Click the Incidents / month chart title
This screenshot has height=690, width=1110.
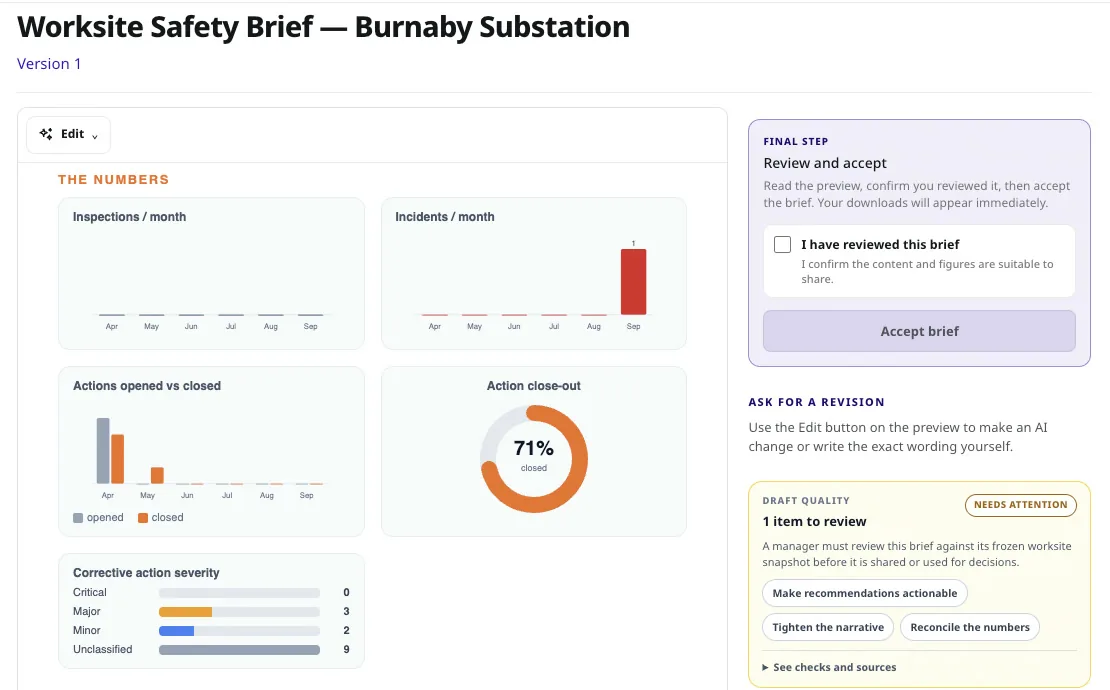tap(445, 217)
